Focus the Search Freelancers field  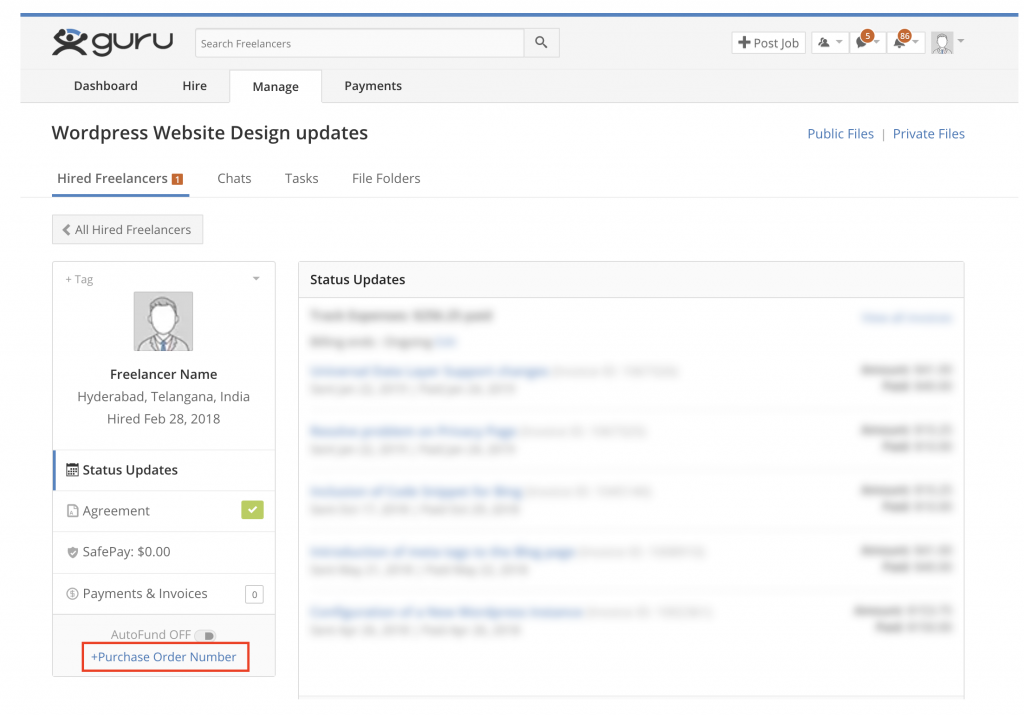(360, 43)
